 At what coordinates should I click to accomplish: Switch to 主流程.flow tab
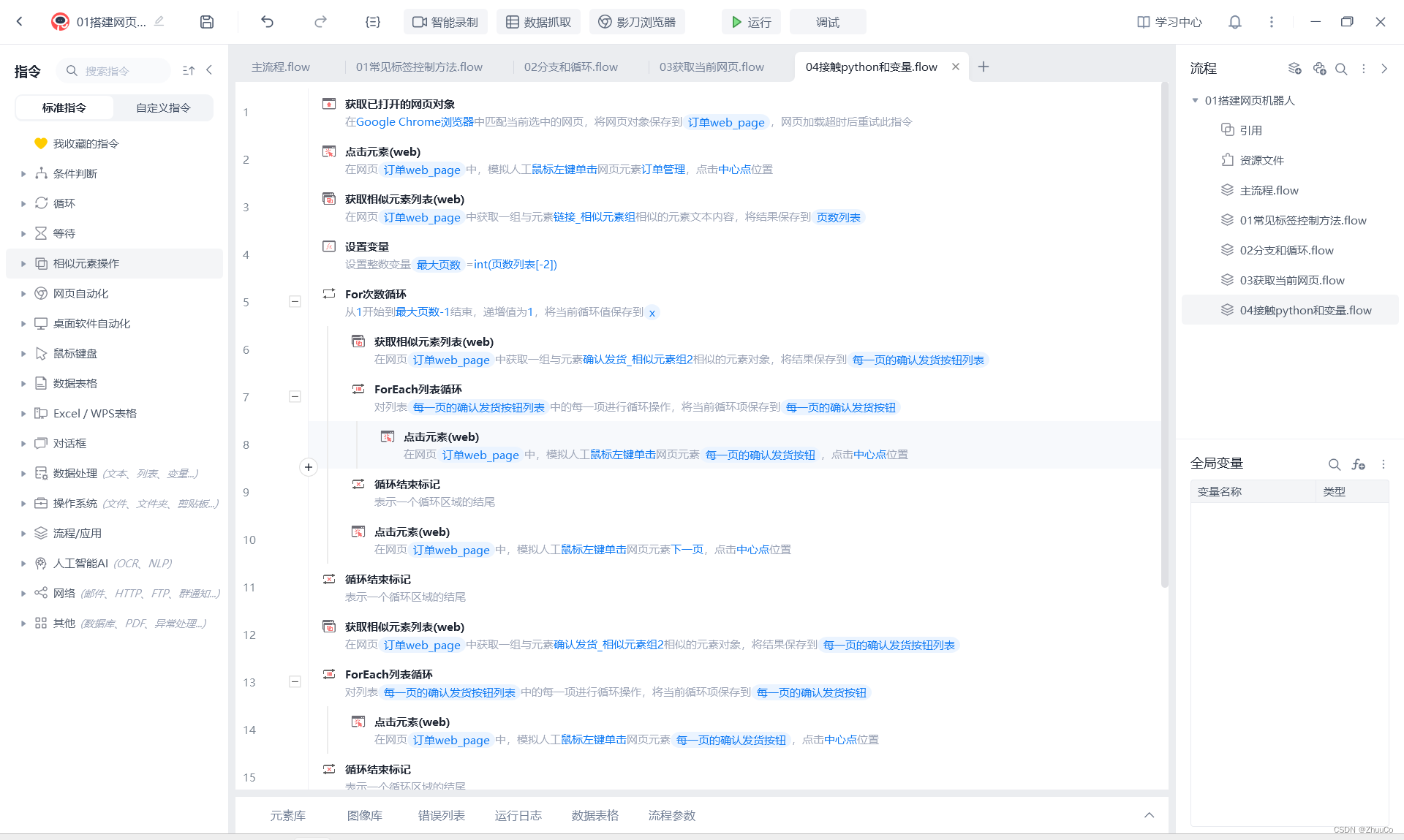point(281,67)
